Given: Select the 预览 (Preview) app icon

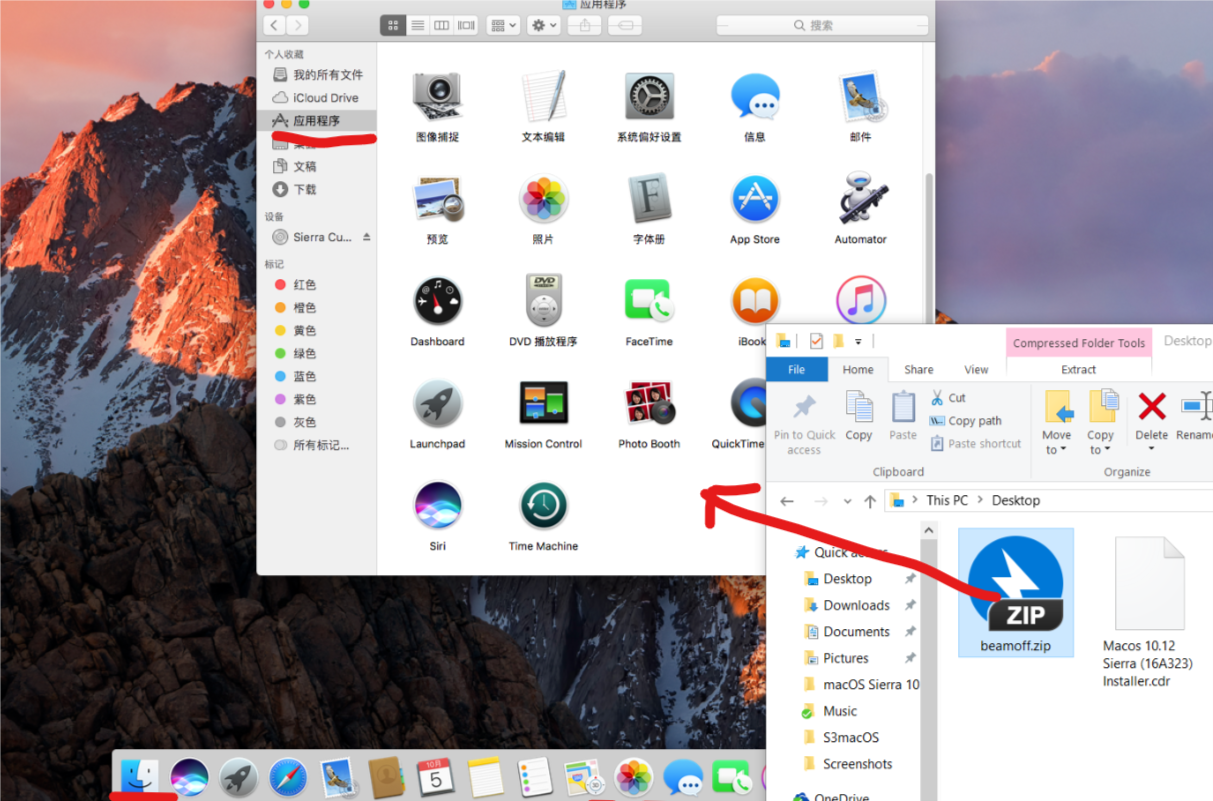Looking at the screenshot, I should [x=437, y=199].
